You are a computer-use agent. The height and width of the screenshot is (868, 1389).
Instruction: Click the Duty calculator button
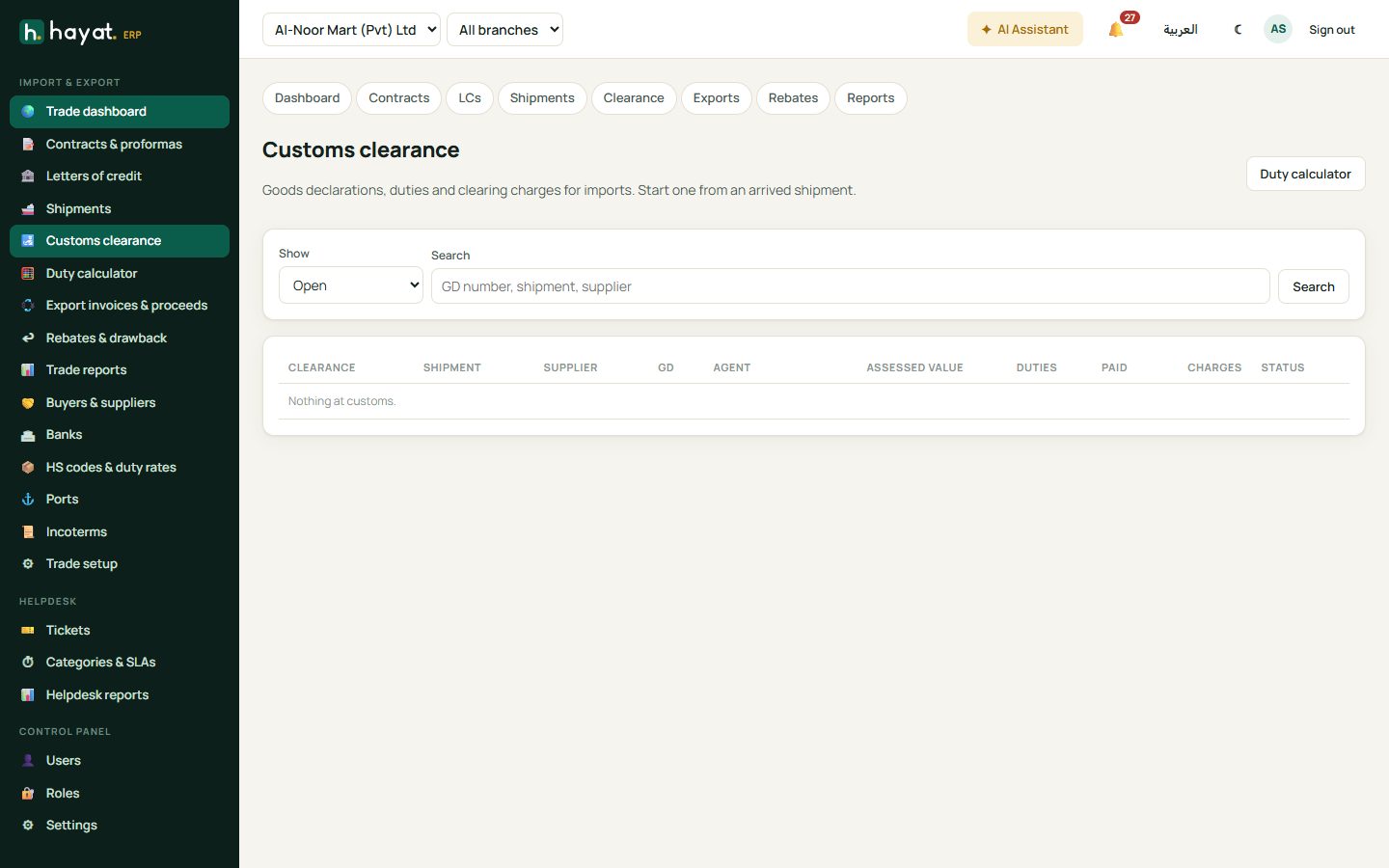[1305, 174]
